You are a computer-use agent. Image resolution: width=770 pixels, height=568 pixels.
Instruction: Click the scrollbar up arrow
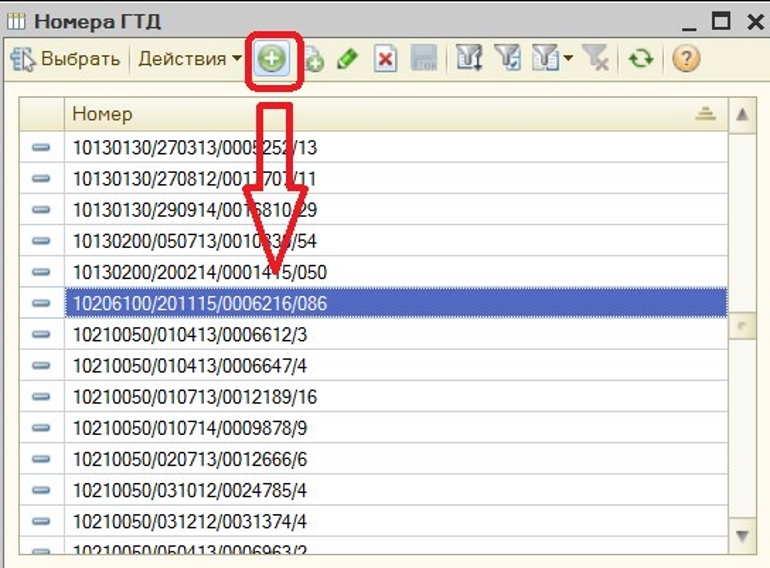(x=742, y=115)
